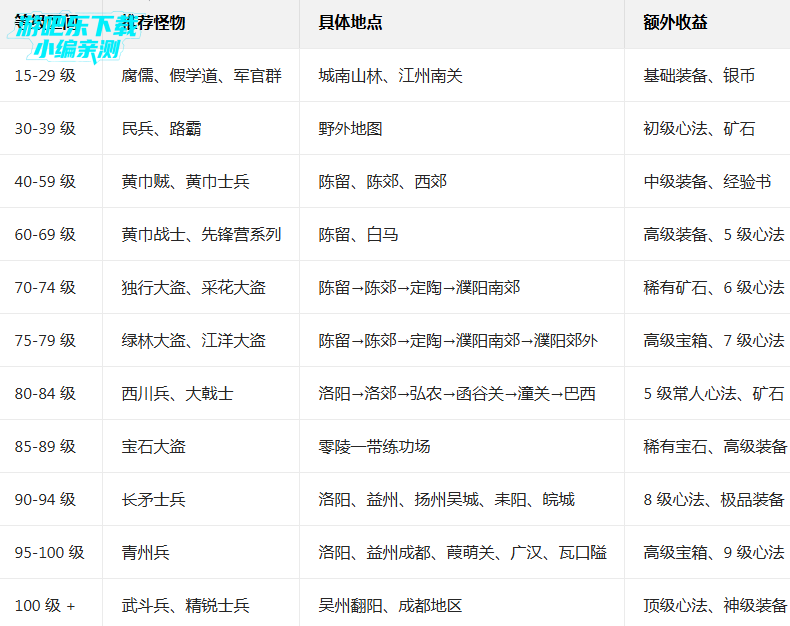This screenshot has height=626, width=790.
Task: Click the 40-59 级 level cell
Action: (45, 182)
